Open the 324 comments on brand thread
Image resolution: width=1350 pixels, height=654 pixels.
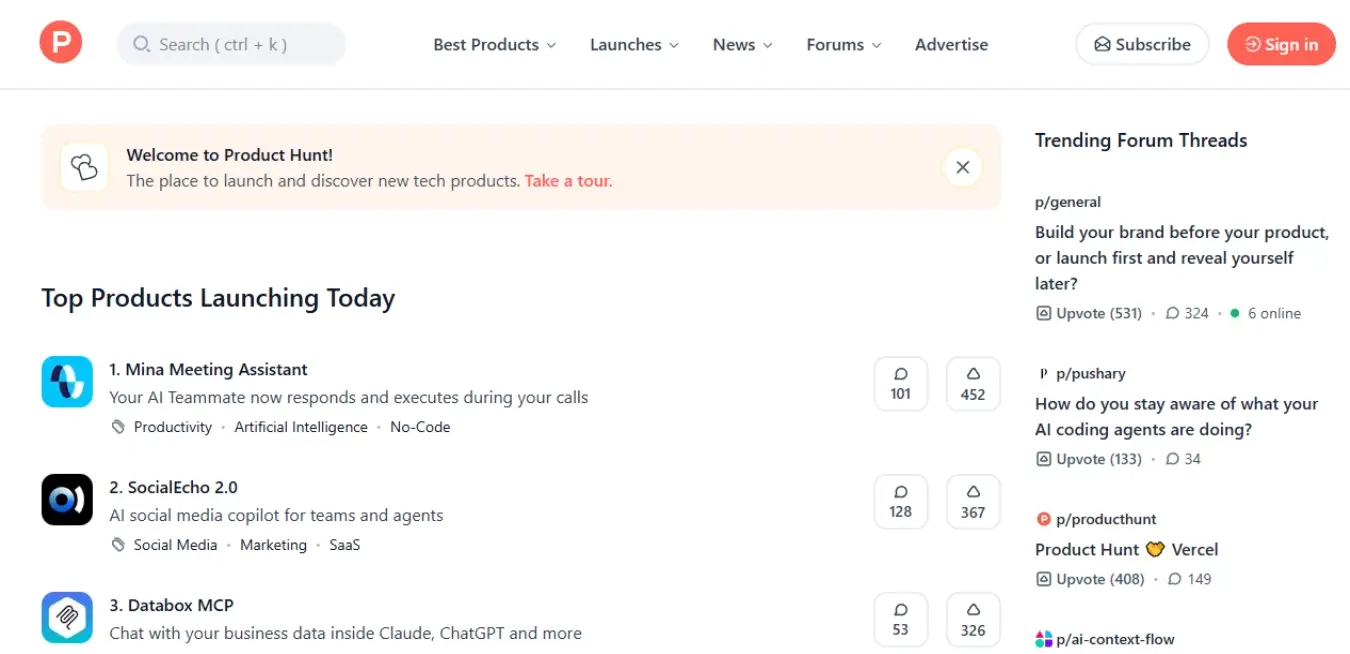coord(1187,313)
